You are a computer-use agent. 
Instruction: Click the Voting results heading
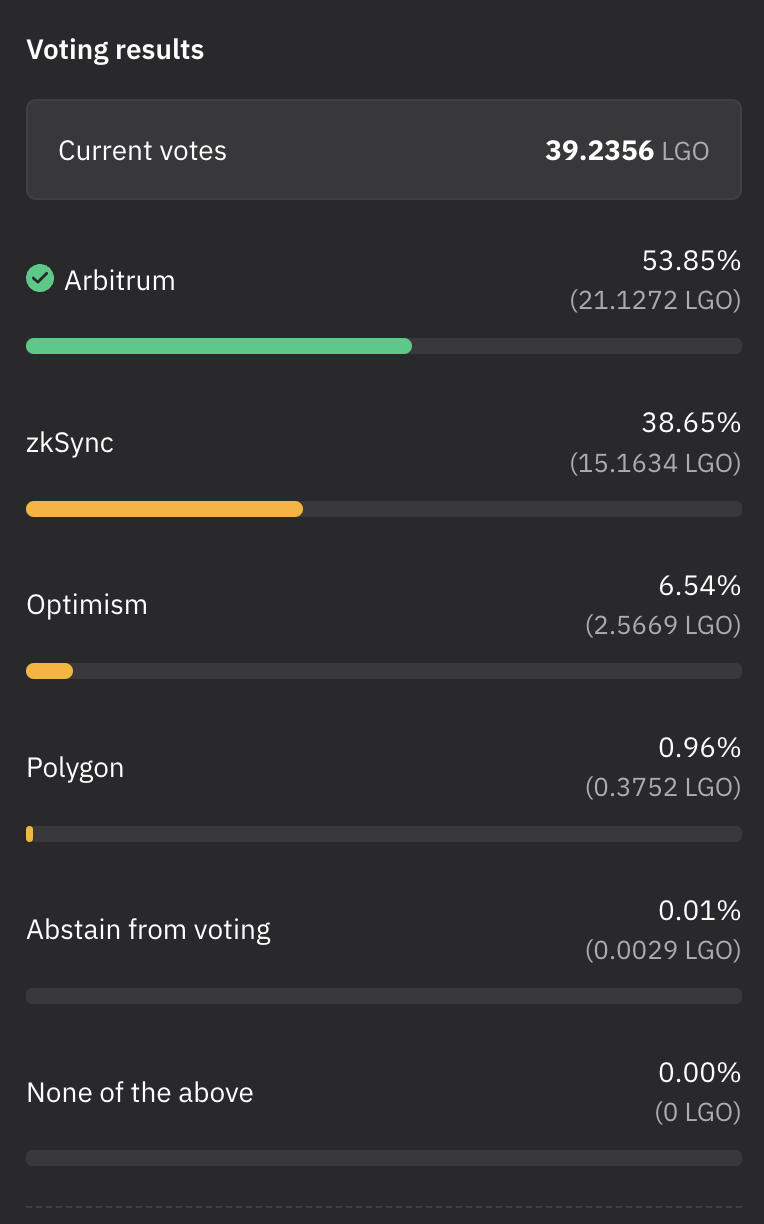115,50
